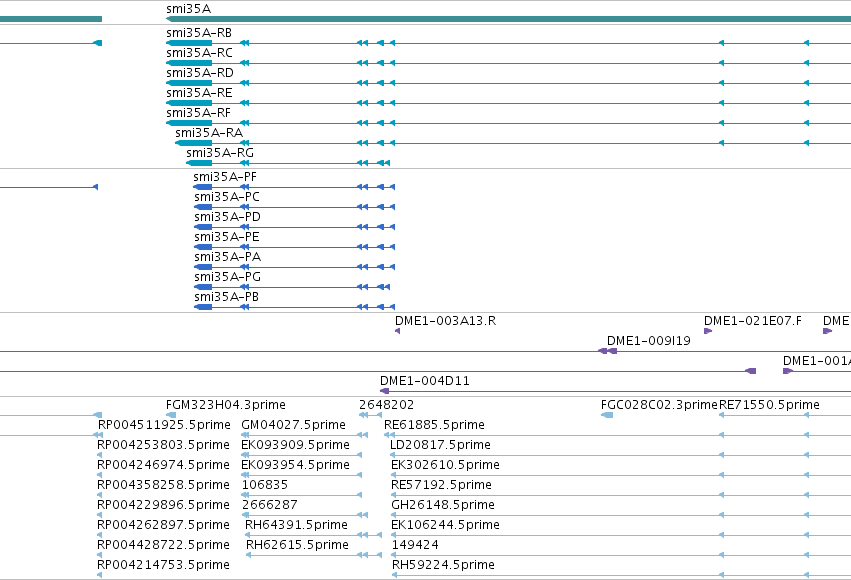Click EST RP004428722.5prime
The image size is (851, 580).
click(x=163, y=545)
